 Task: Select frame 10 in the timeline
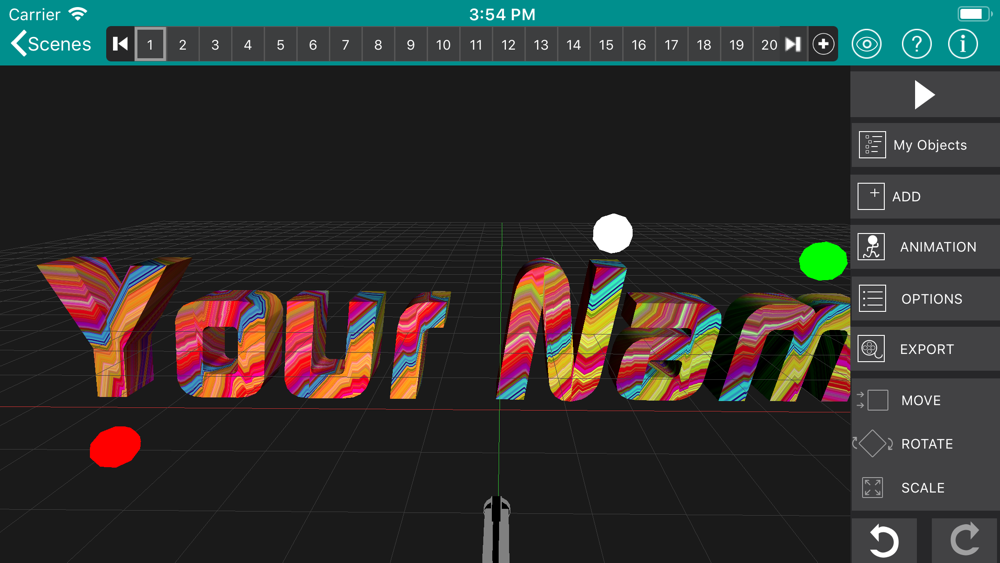coord(443,45)
